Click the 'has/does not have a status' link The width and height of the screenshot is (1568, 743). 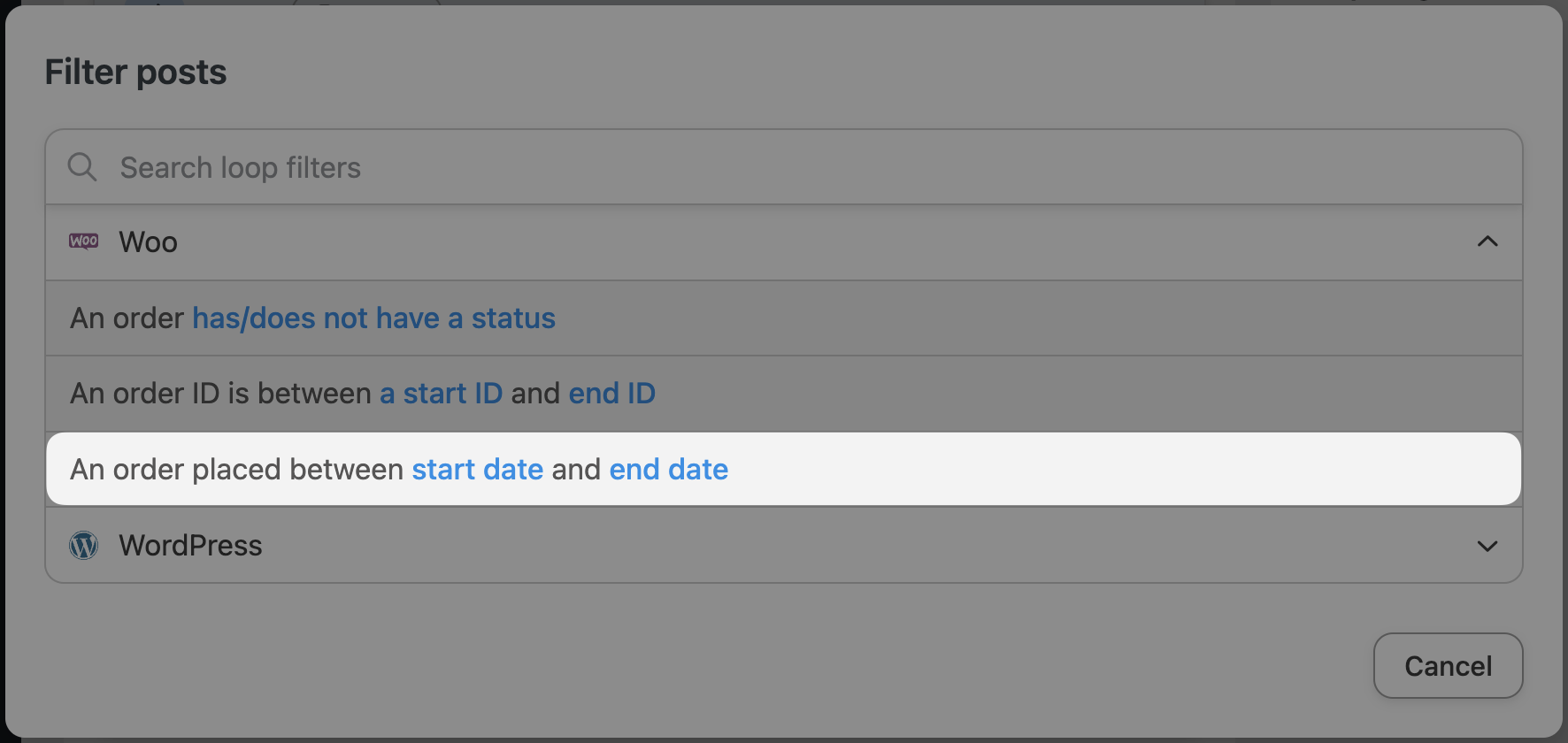pos(373,318)
